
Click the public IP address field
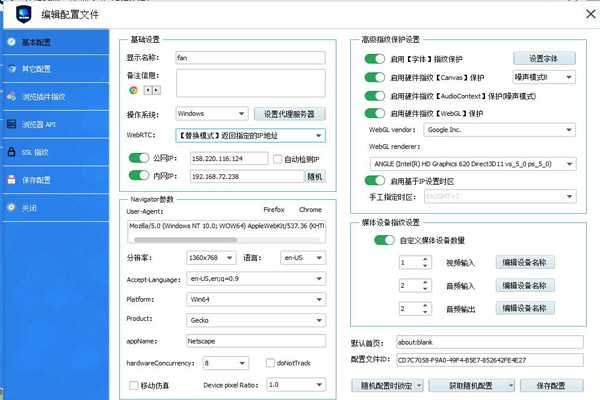pos(229,158)
